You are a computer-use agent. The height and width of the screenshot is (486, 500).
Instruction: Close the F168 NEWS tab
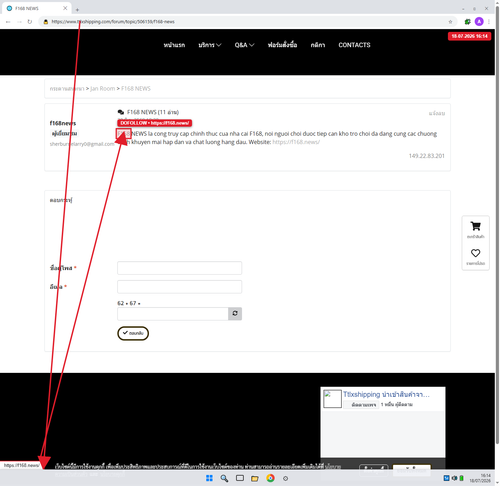[x=65, y=8]
